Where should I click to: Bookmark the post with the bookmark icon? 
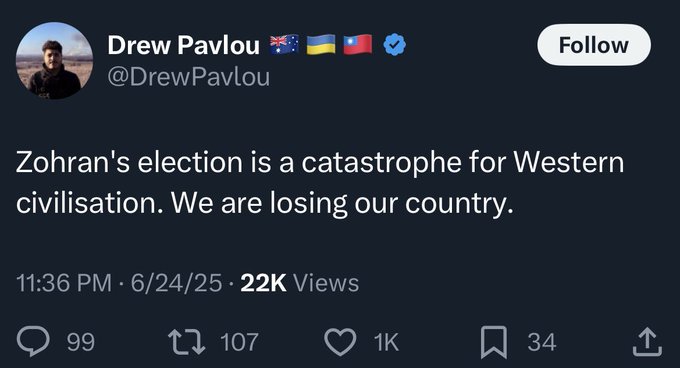pyautogui.click(x=494, y=342)
